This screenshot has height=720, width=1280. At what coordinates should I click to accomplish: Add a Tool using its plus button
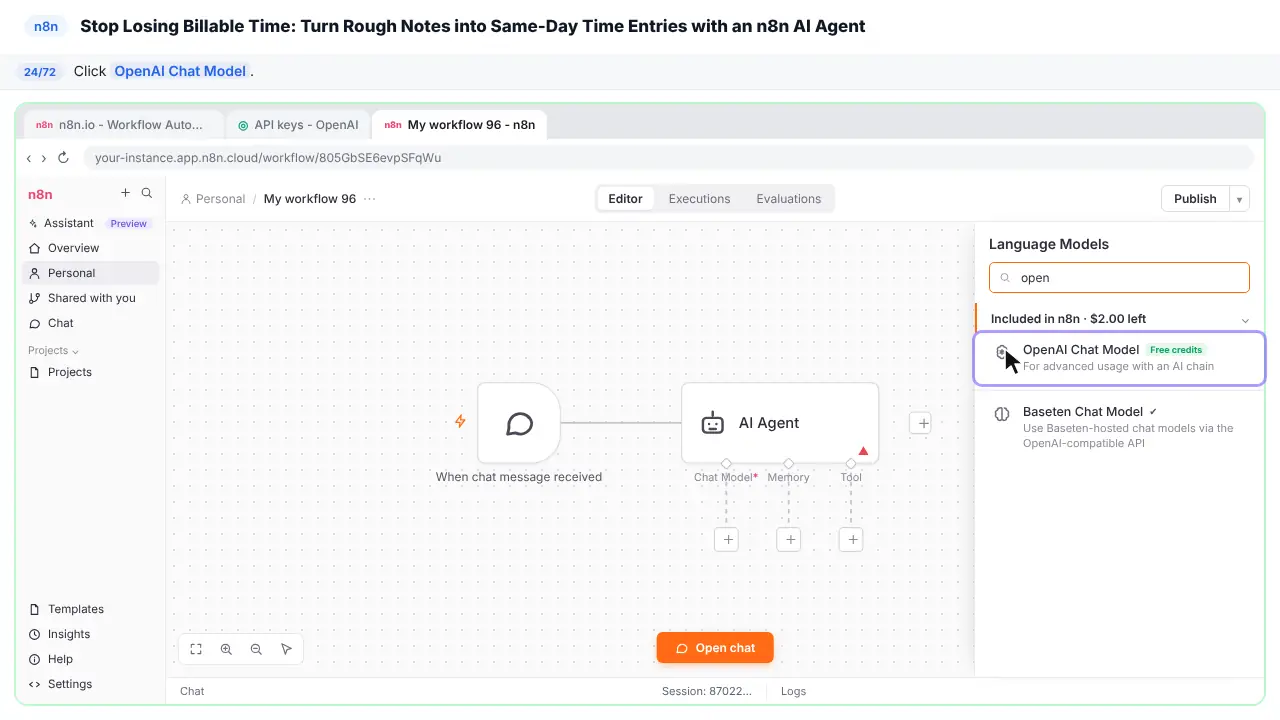tap(851, 540)
